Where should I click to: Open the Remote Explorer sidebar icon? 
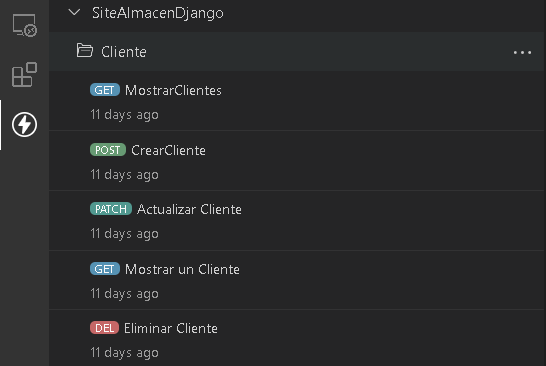pyautogui.click(x=25, y=25)
